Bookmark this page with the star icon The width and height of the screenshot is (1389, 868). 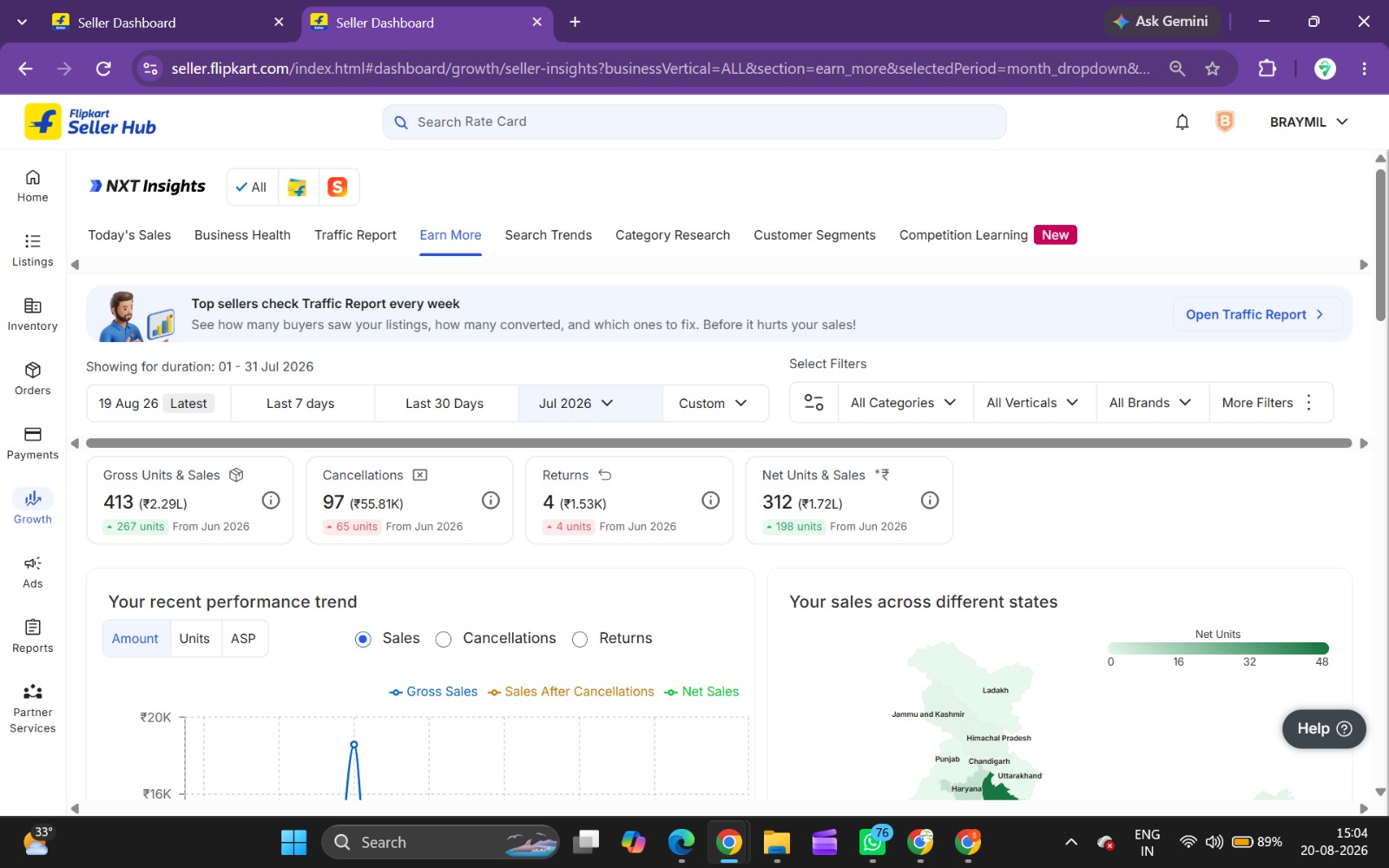pos(1213,69)
